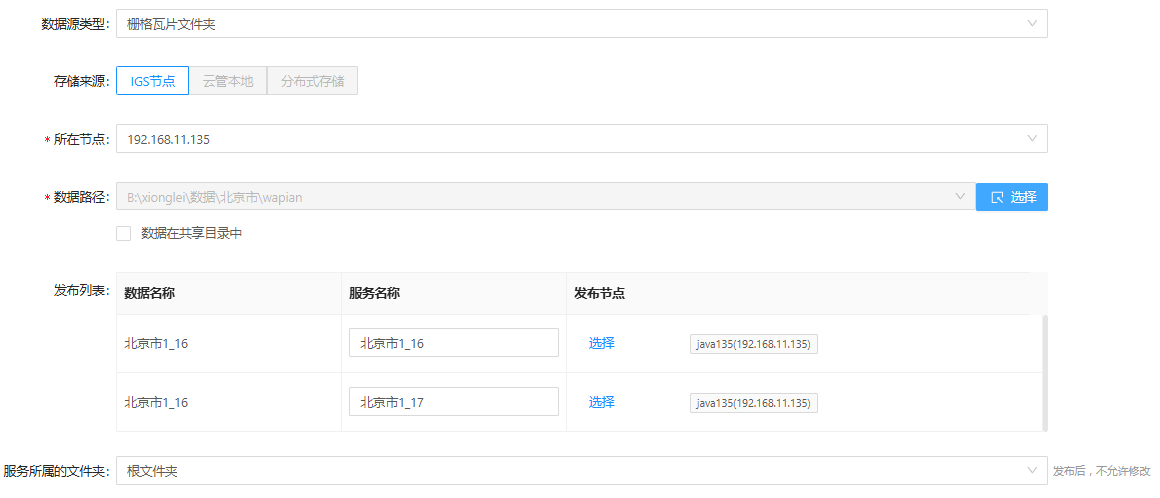Open the 服务所属的文件夹 dropdown showing 根文件夹
The height and width of the screenshot is (498, 1160).
pyautogui.click(x=581, y=471)
